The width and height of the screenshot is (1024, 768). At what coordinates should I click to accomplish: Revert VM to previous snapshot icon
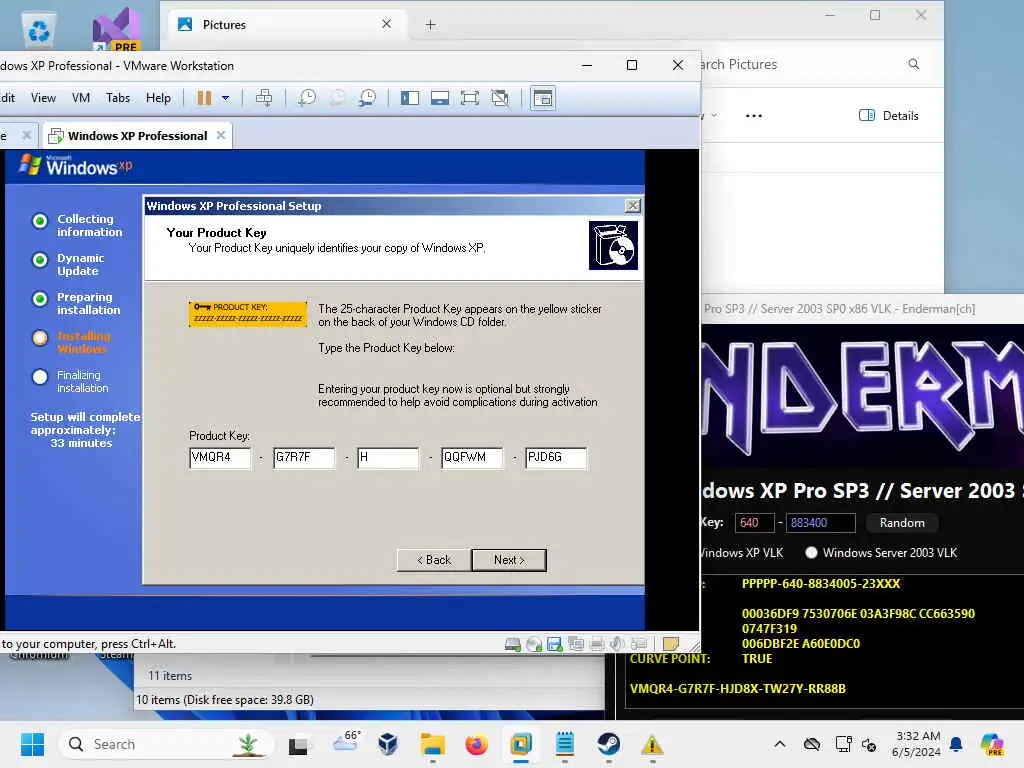tap(338, 98)
